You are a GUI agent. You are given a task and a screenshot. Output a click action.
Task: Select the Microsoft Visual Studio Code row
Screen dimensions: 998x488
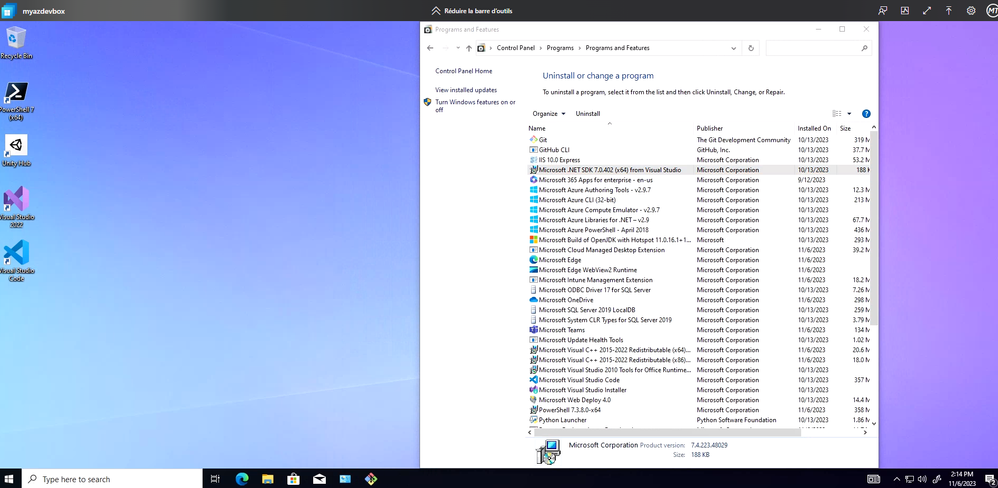click(699, 380)
